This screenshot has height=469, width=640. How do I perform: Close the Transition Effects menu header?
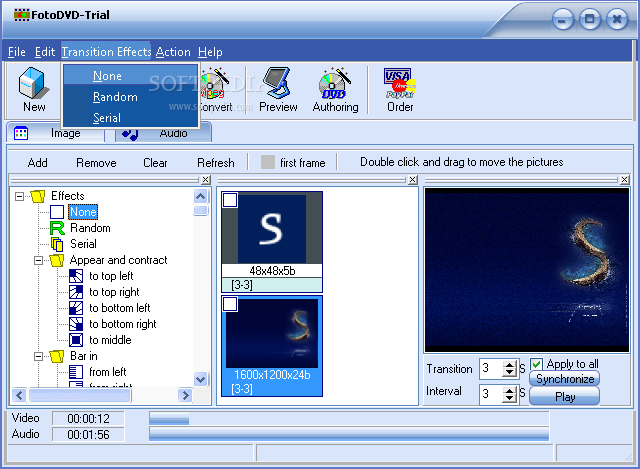click(106, 52)
